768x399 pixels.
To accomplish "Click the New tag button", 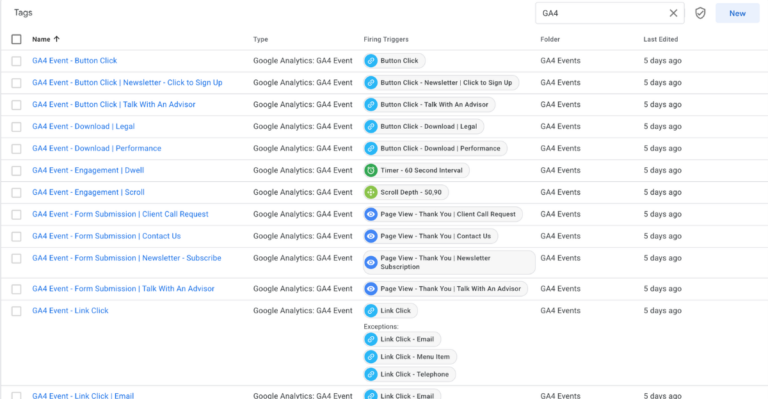I will [737, 13].
